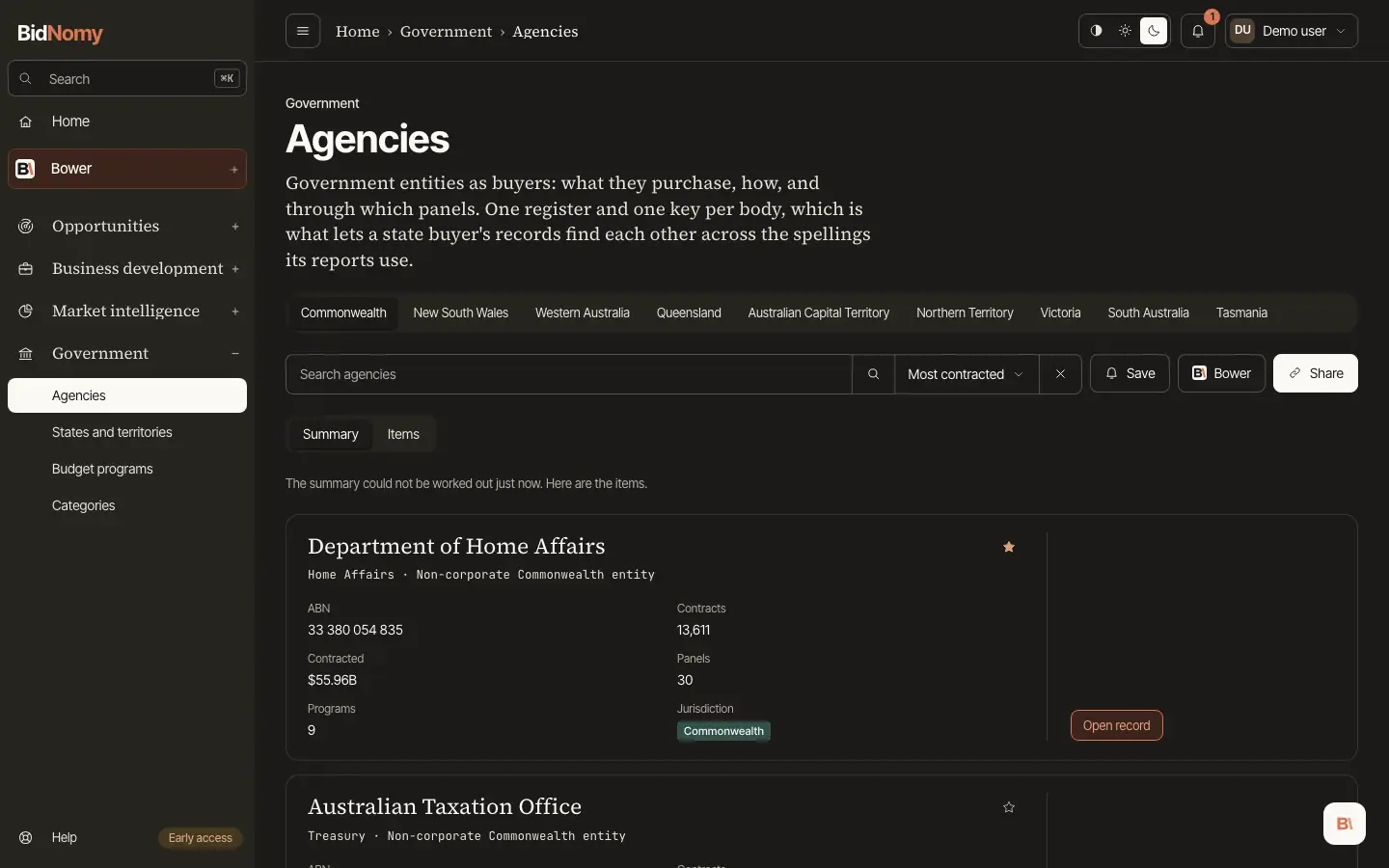
Task: Click the sidebar Search box
Action: 127,79
